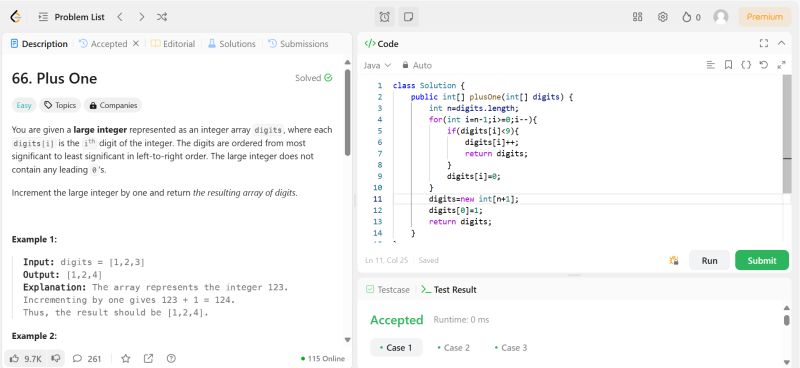Reset code to default icon
Screen dimensions: 800x368
pos(764,65)
